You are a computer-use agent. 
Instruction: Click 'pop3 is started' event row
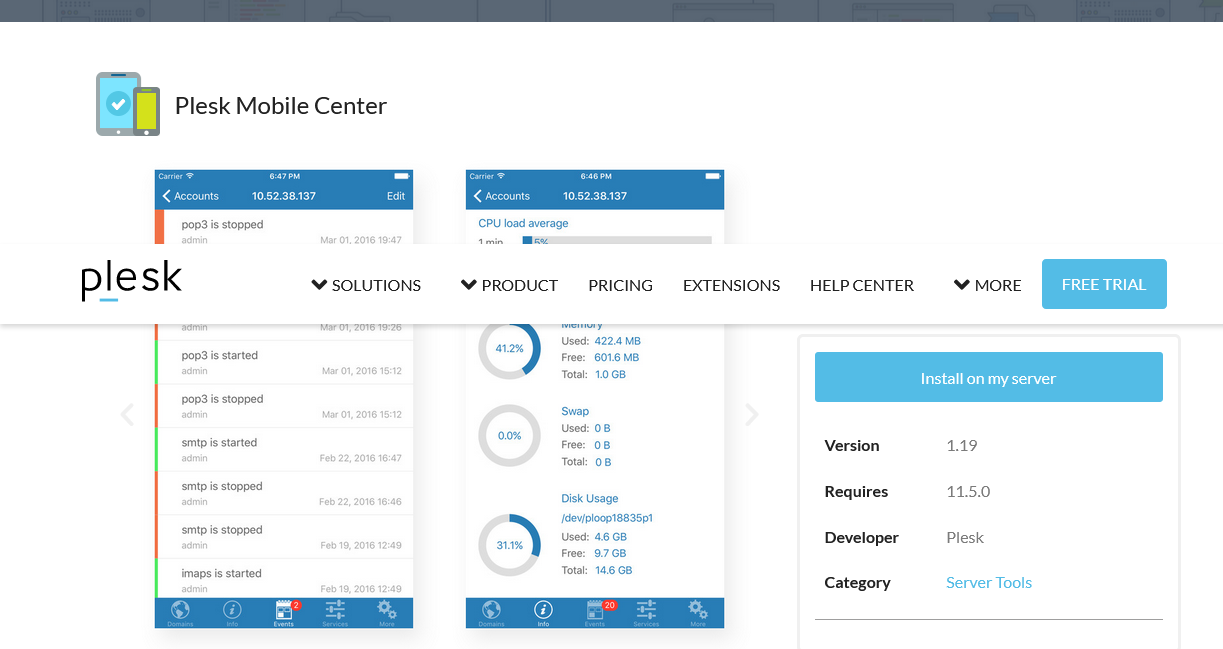(284, 362)
